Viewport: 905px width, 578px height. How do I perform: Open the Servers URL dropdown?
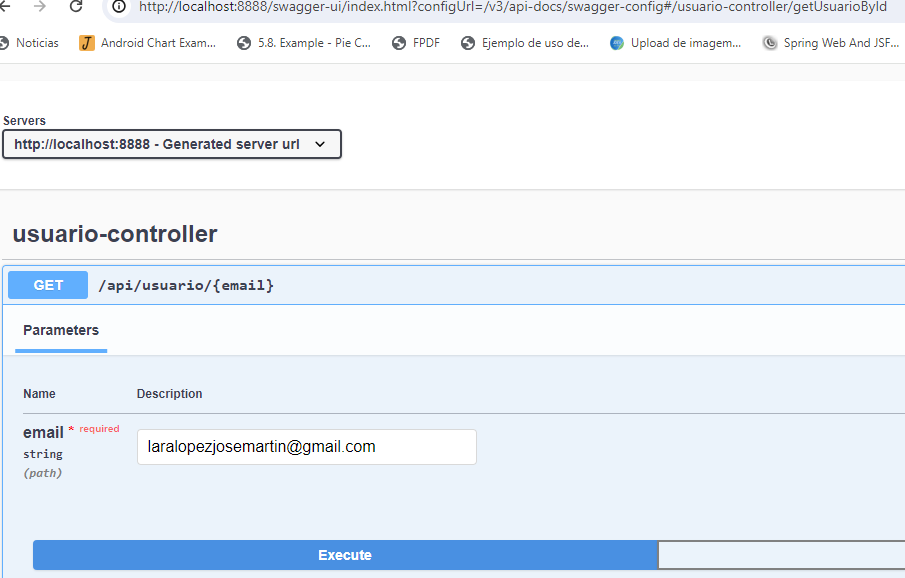pos(172,144)
